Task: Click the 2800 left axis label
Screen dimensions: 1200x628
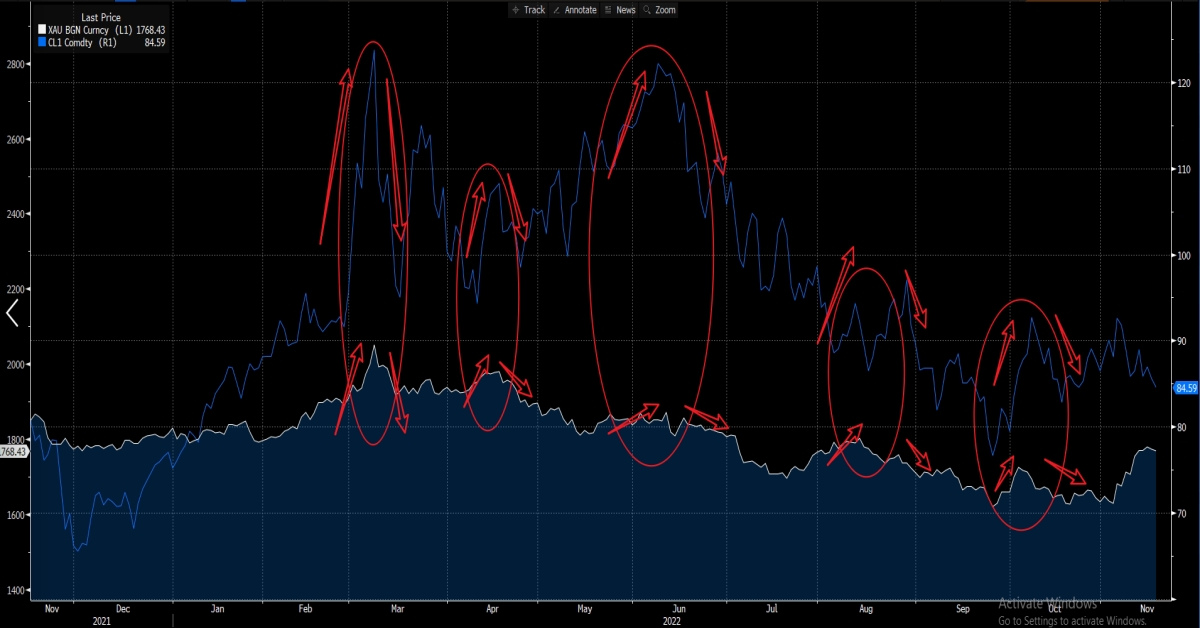Action: [x=14, y=64]
